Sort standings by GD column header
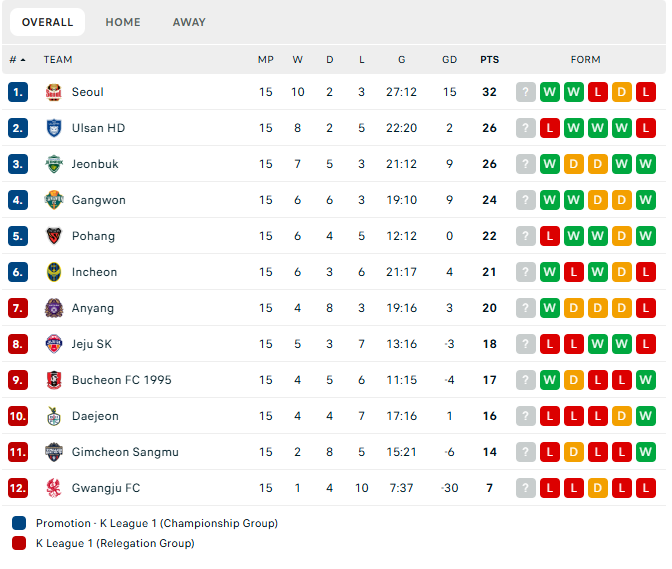Screen dimensions: 672x569 (449, 60)
